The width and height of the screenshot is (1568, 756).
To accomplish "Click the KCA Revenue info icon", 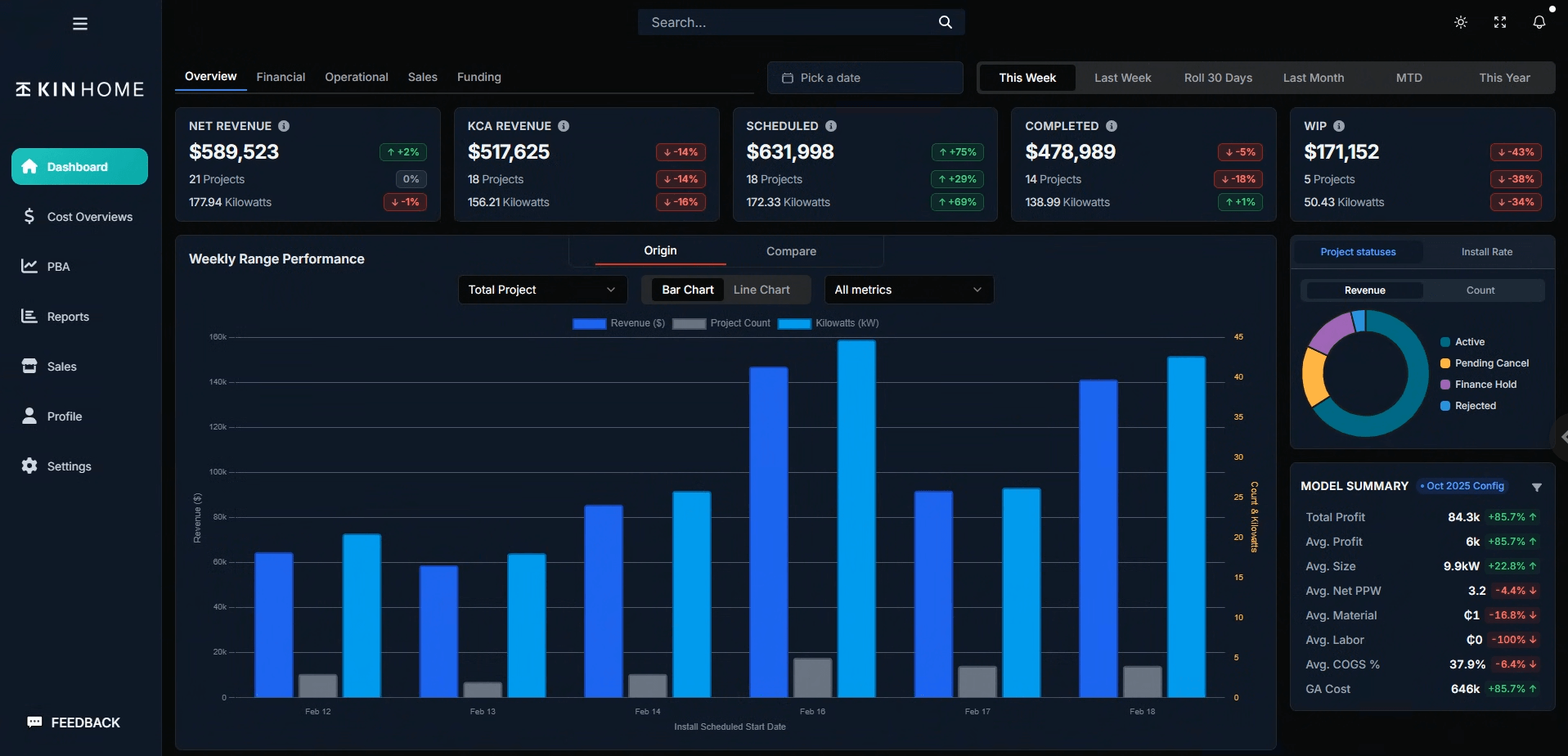I will 564,126.
